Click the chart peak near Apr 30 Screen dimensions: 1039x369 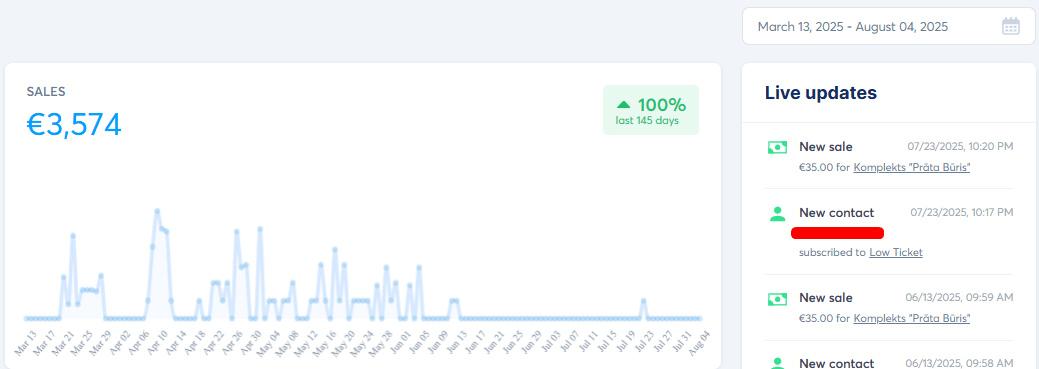click(260, 229)
